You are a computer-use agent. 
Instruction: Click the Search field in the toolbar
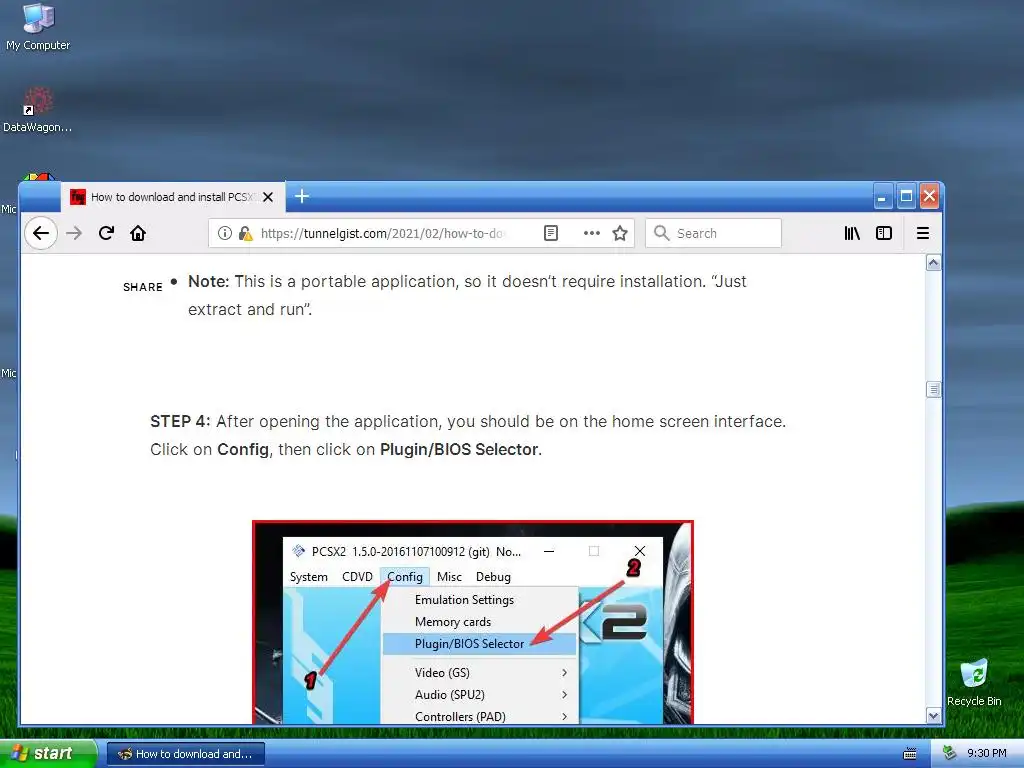(x=713, y=233)
